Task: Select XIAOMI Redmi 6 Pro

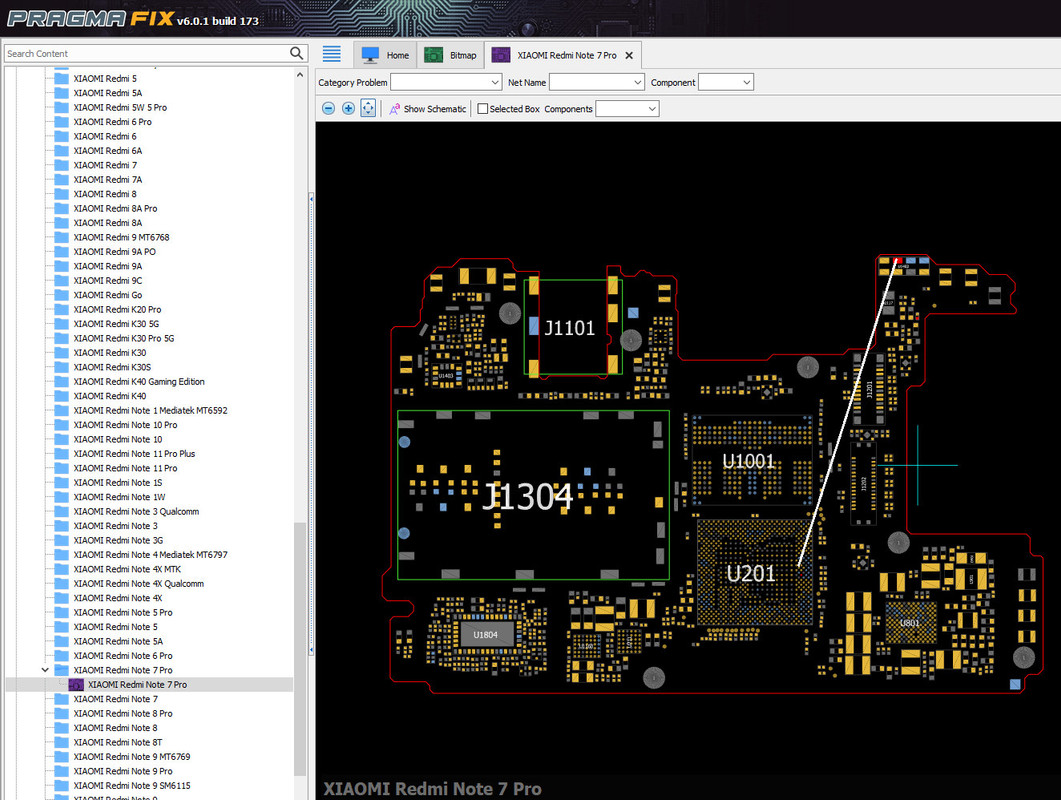Action: (x=112, y=122)
